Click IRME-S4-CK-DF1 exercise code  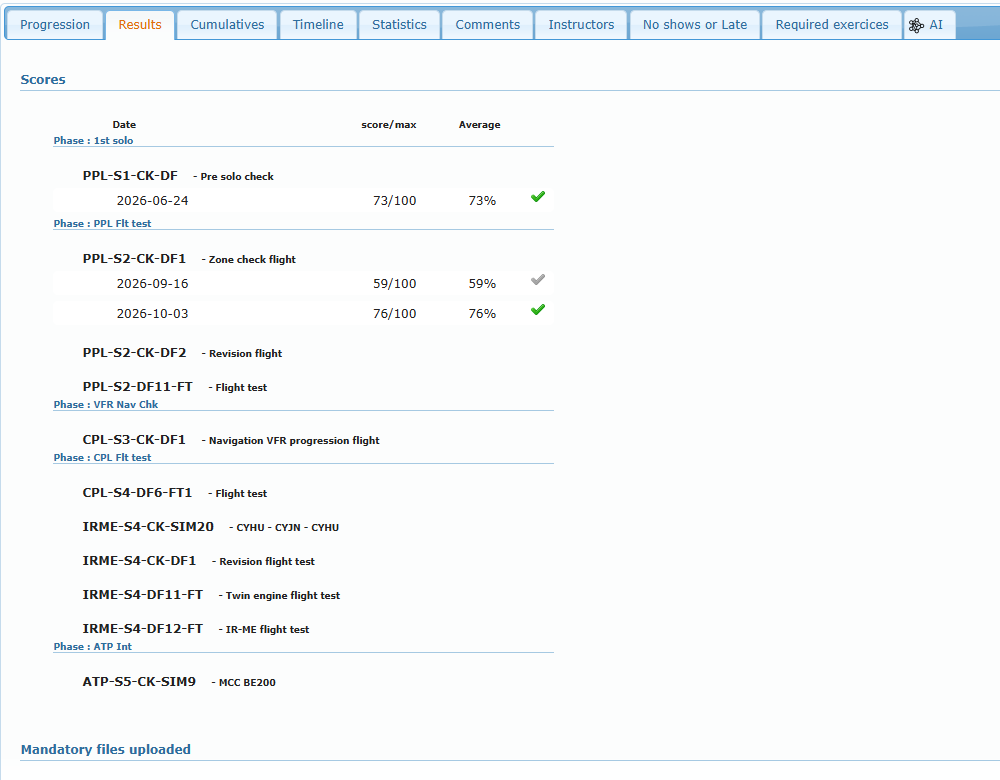point(139,561)
